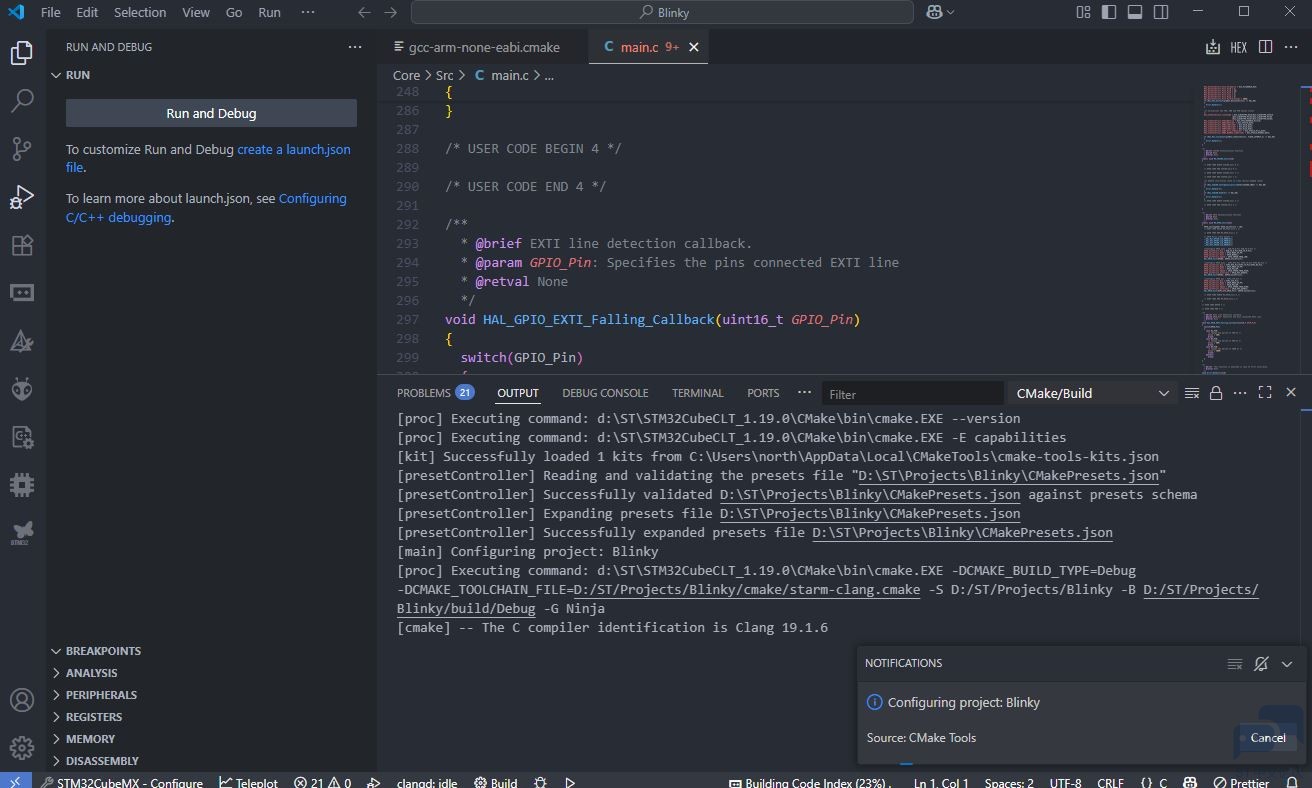Open the Extensions view icon

pyautogui.click(x=22, y=245)
